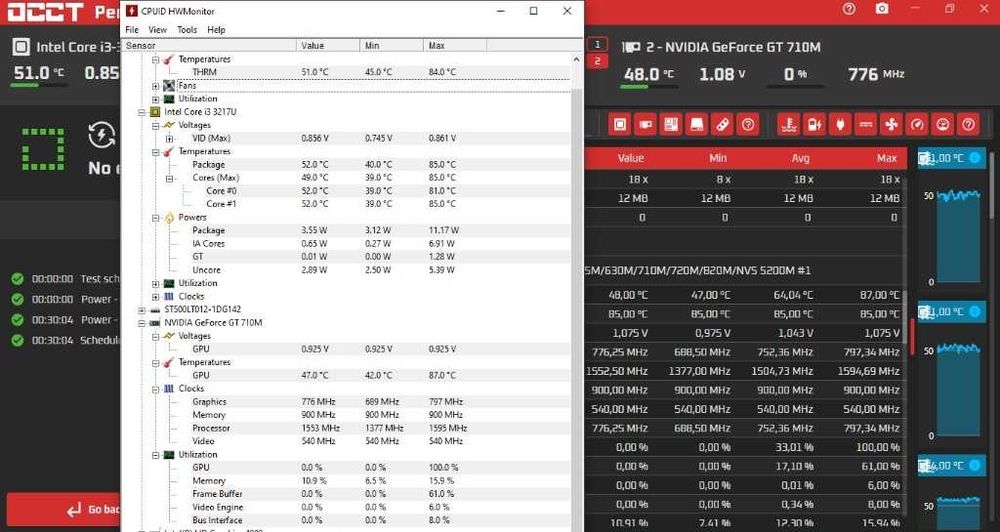Viewport: 1000px width, 532px height.
Task: Click the NVIDIA GeForce GT 710M card icon
Action: point(154,323)
